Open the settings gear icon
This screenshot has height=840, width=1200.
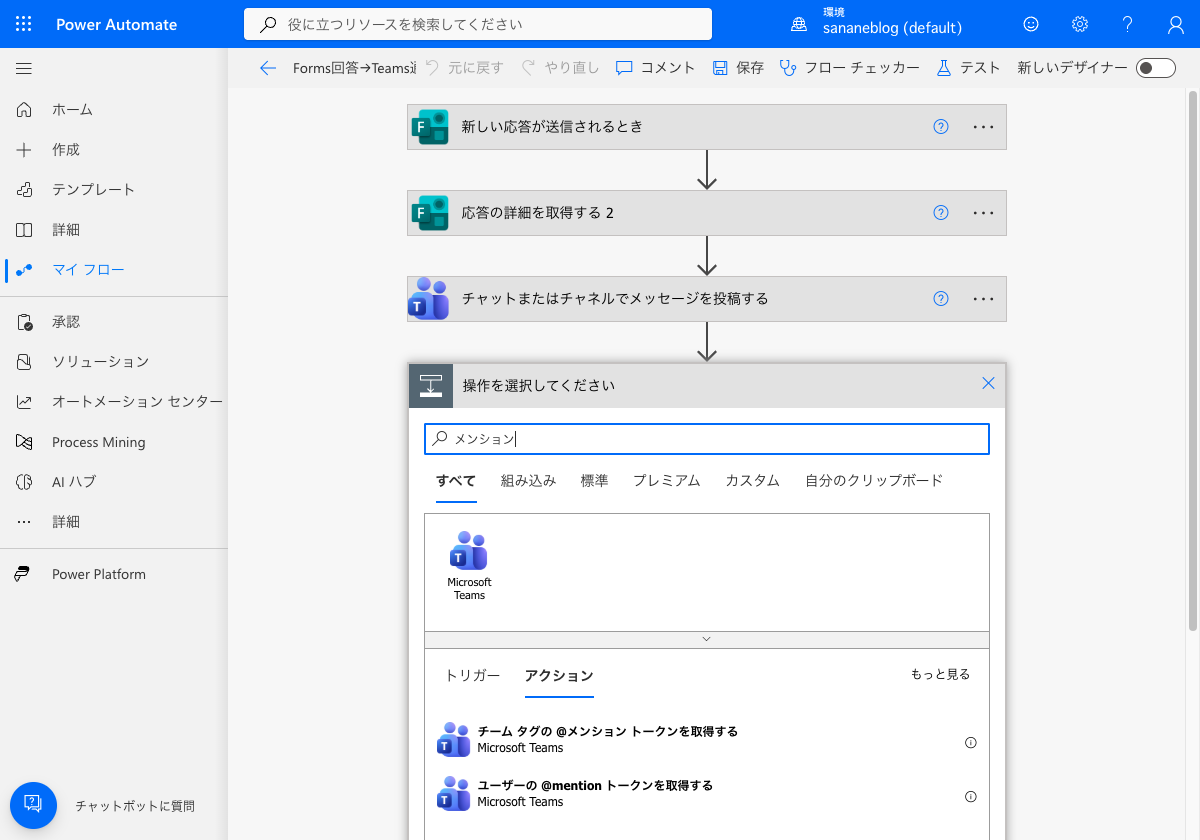tap(1080, 24)
